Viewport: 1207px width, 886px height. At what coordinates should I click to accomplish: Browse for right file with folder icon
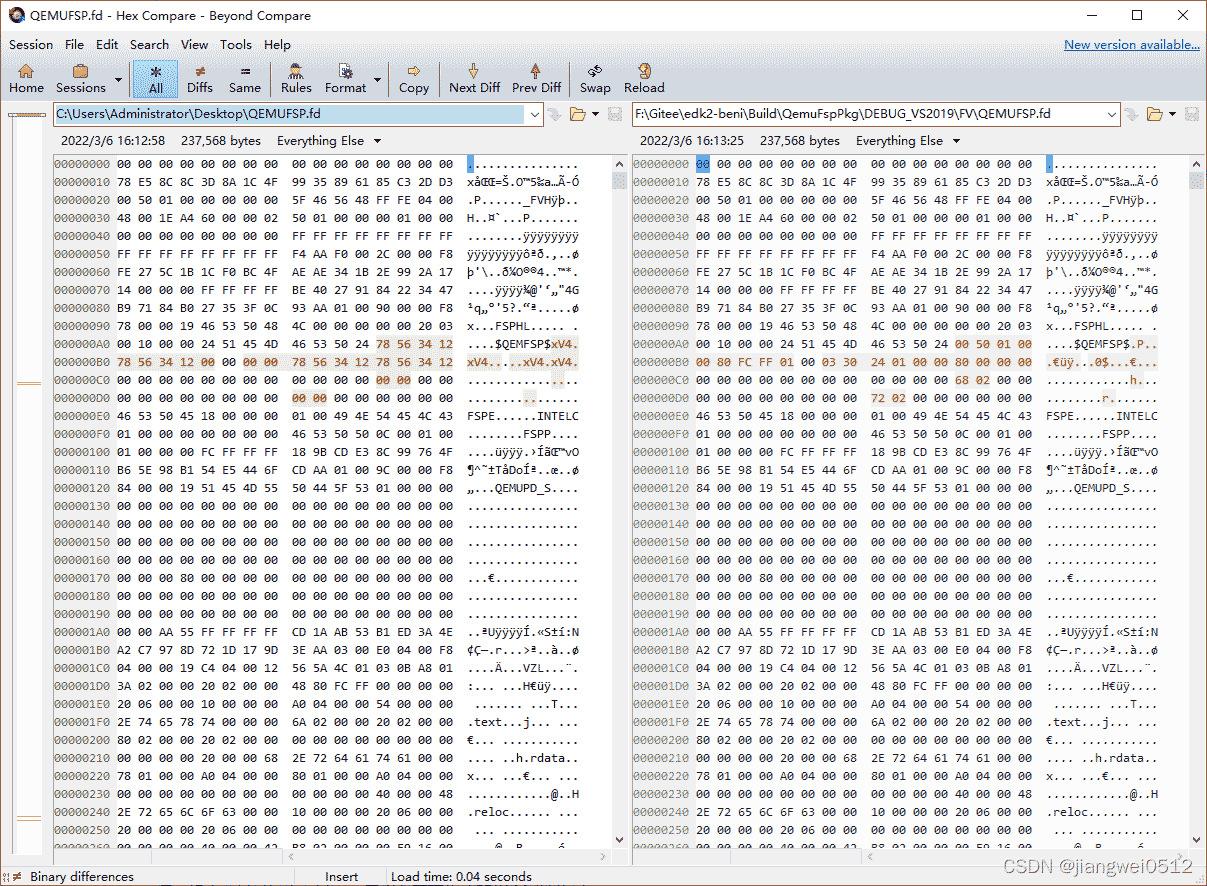pyautogui.click(x=1154, y=114)
